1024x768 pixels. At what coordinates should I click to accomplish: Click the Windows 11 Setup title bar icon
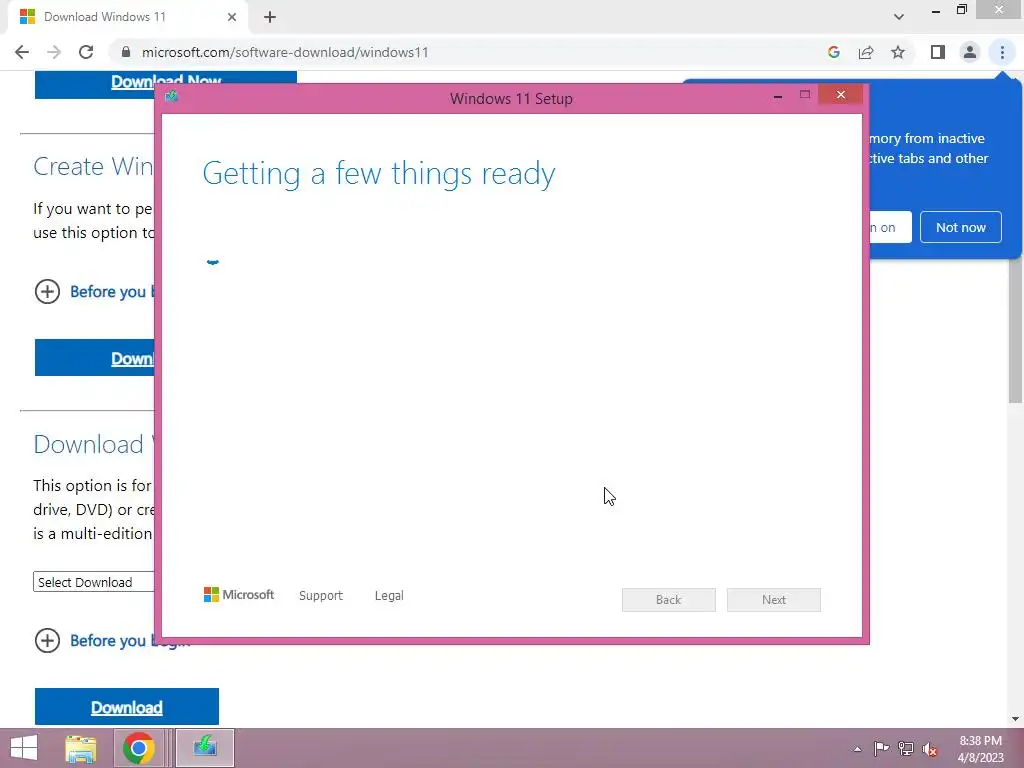[x=172, y=97]
